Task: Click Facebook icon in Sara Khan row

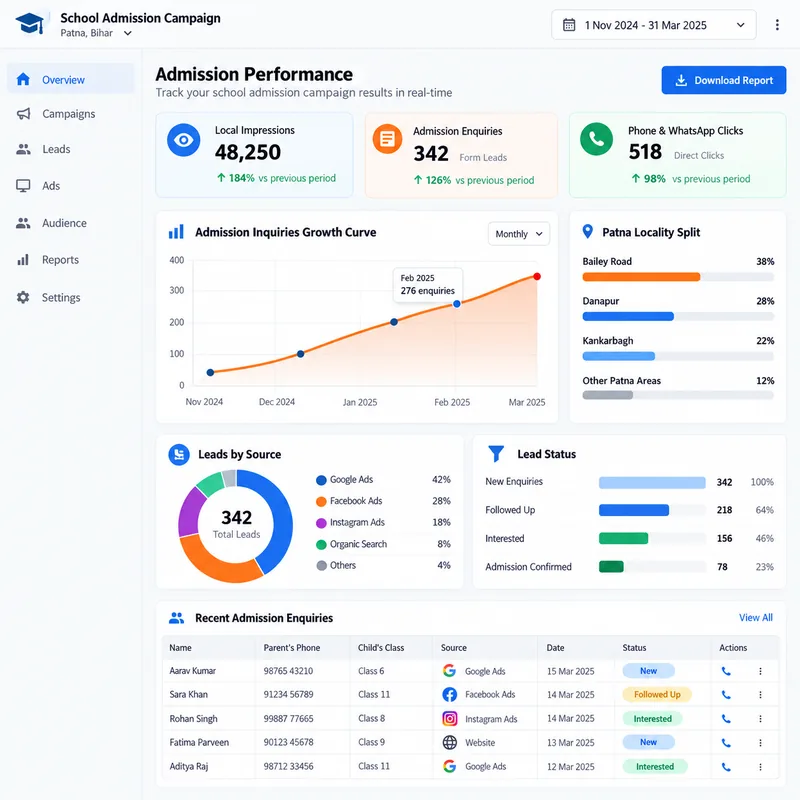Action: click(x=449, y=694)
